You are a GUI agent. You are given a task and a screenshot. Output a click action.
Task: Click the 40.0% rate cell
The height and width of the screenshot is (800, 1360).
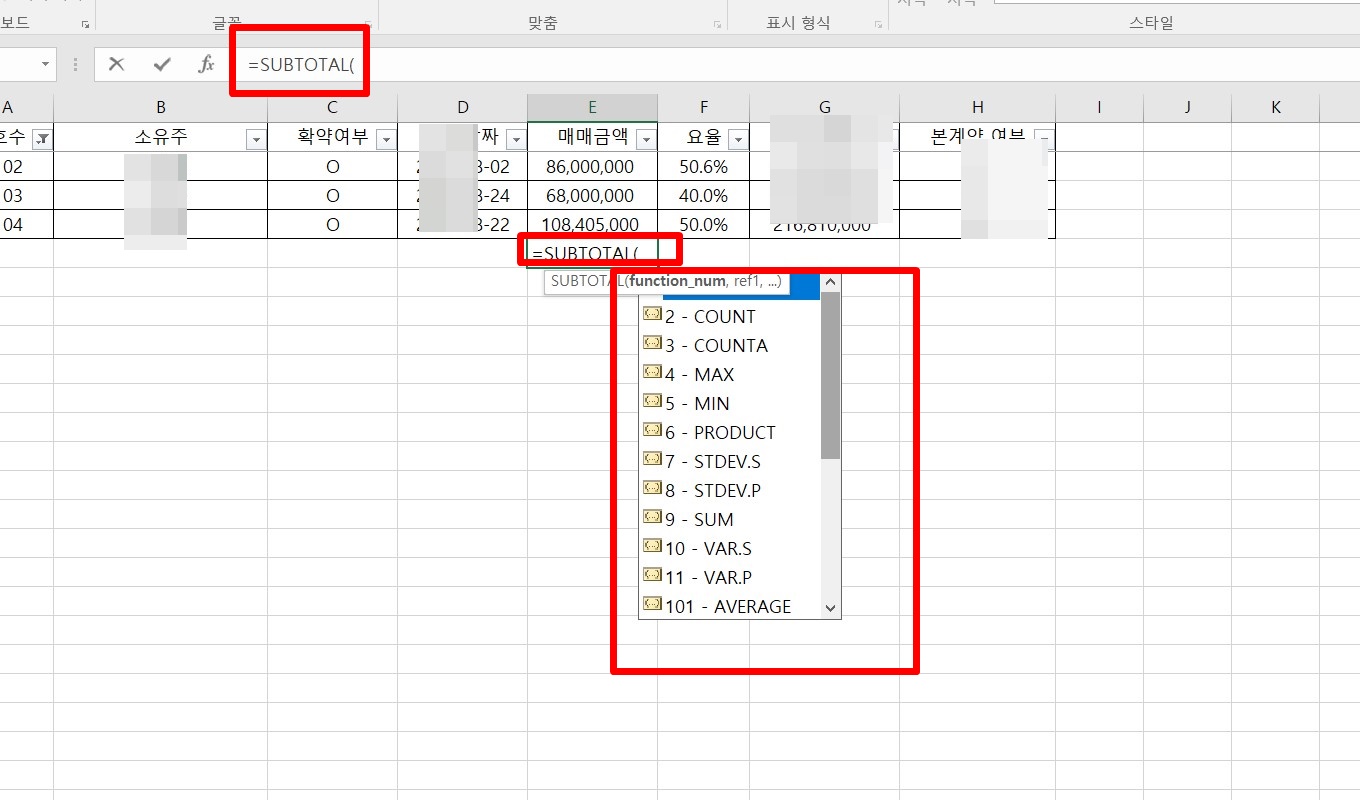(703, 196)
